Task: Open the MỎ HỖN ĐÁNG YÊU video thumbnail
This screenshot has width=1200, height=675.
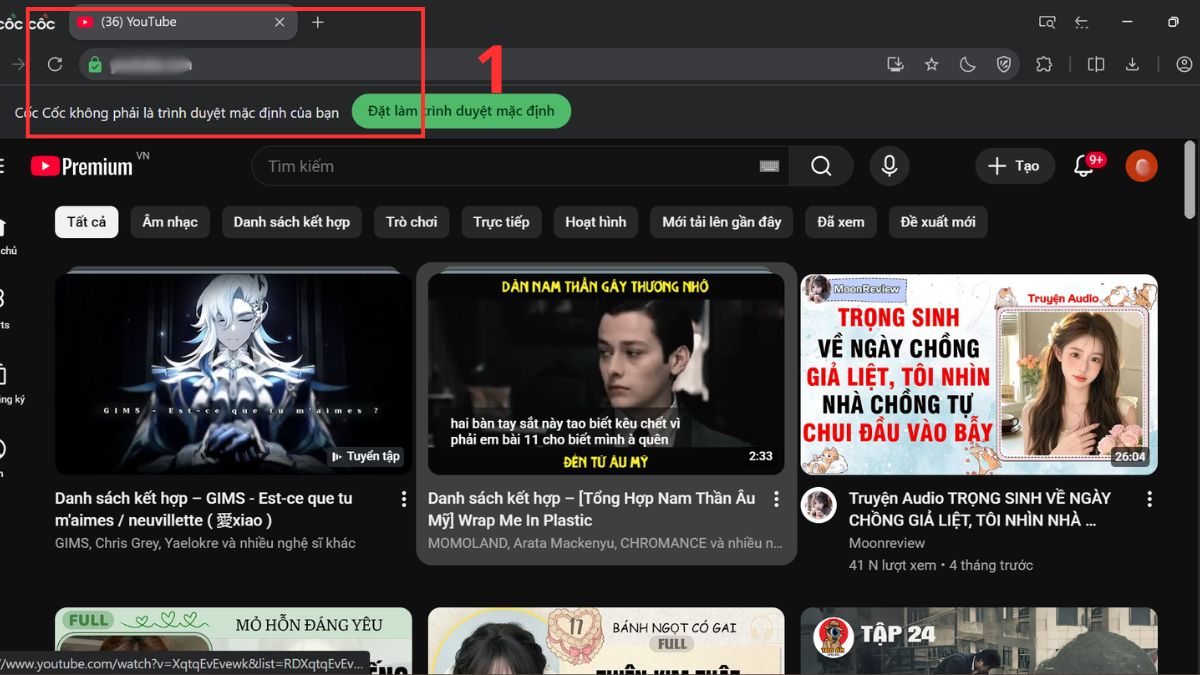Action: [233, 641]
